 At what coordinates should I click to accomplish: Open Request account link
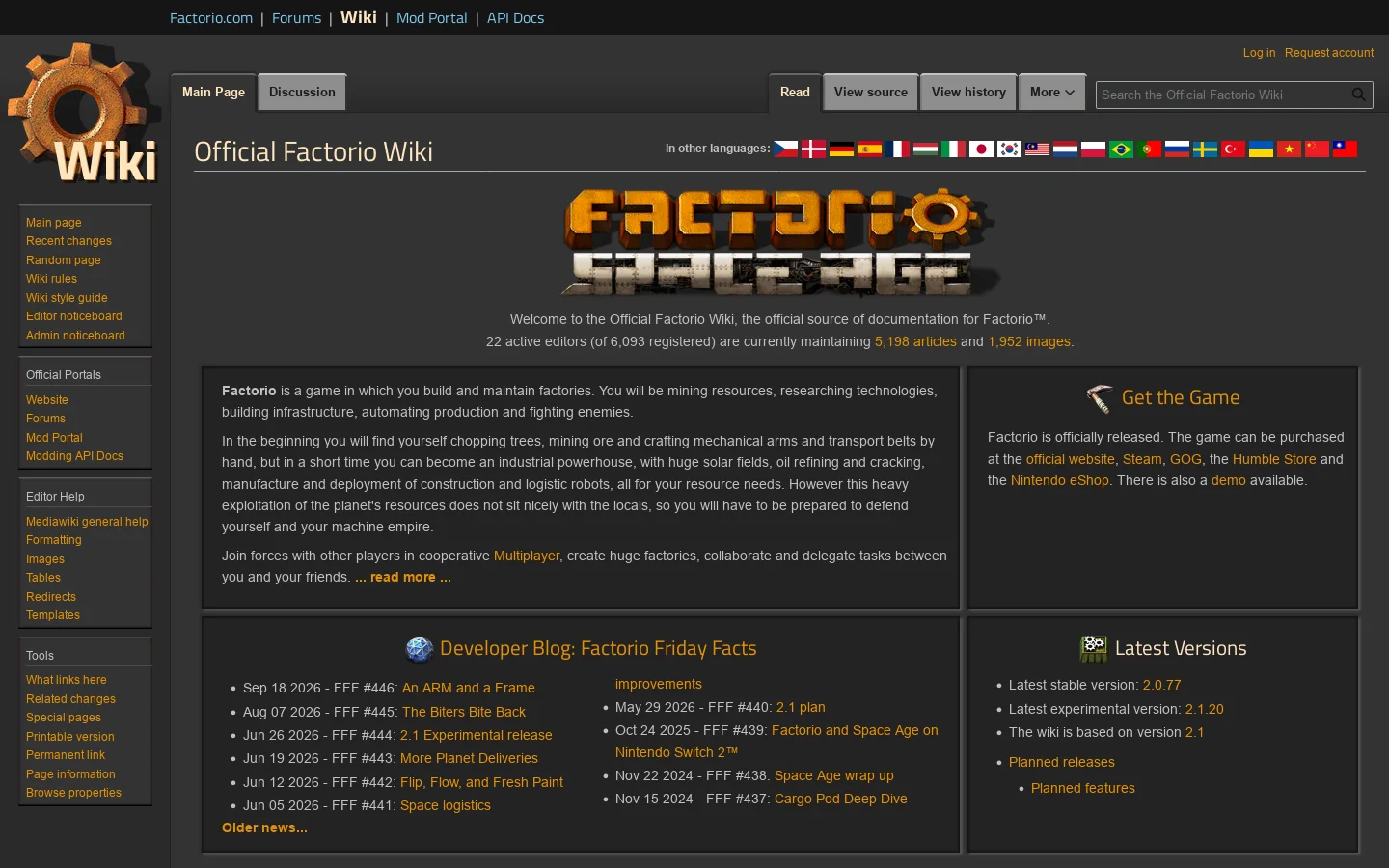click(1329, 53)
